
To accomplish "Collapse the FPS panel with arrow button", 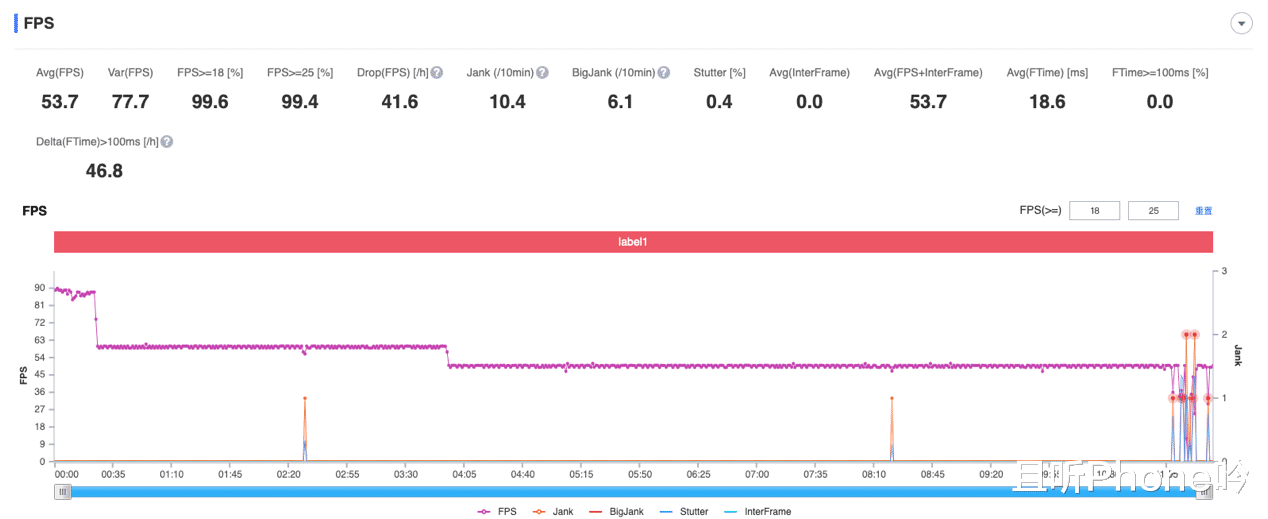I will pos(1241,23).
